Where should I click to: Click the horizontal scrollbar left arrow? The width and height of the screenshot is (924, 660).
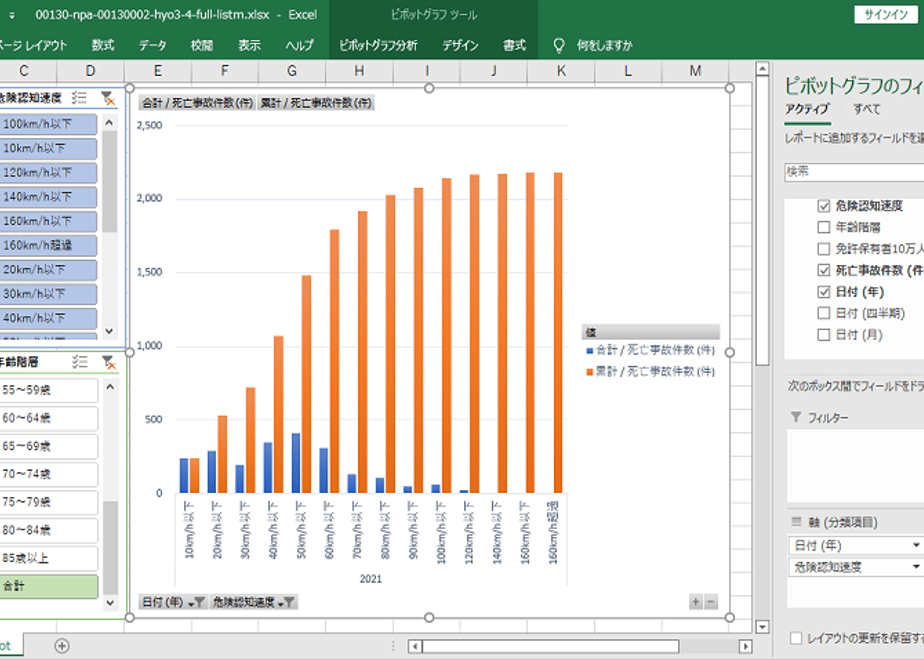415,646
